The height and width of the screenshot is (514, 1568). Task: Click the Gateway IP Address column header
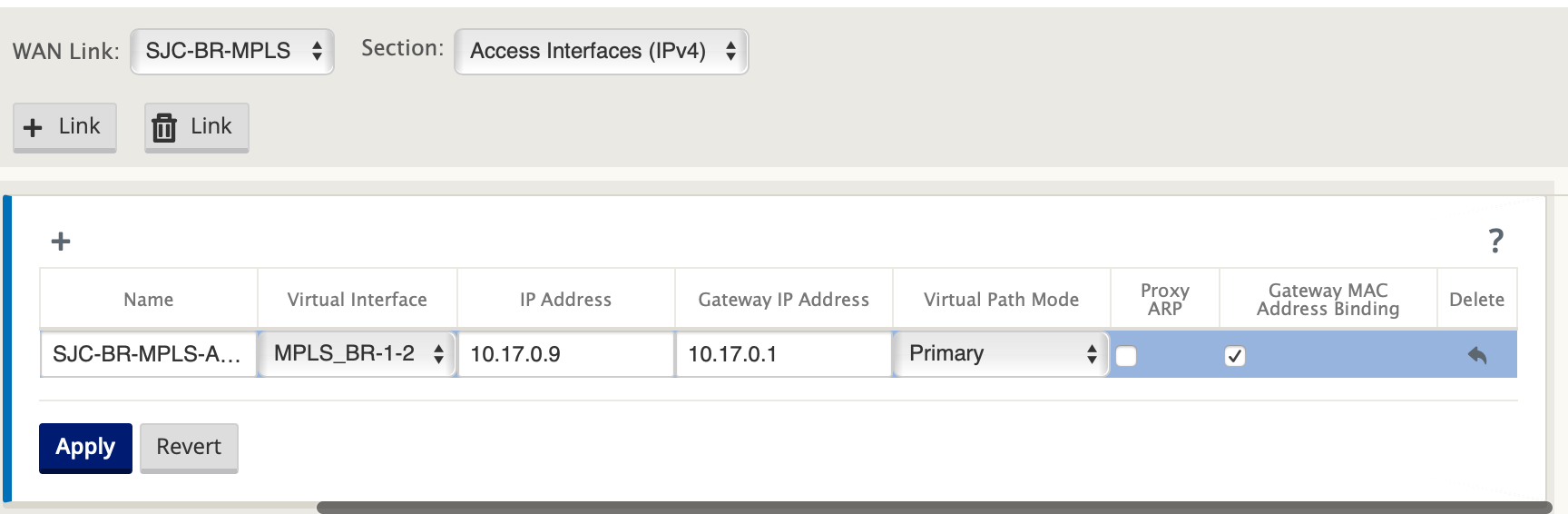tap(784, 300)
